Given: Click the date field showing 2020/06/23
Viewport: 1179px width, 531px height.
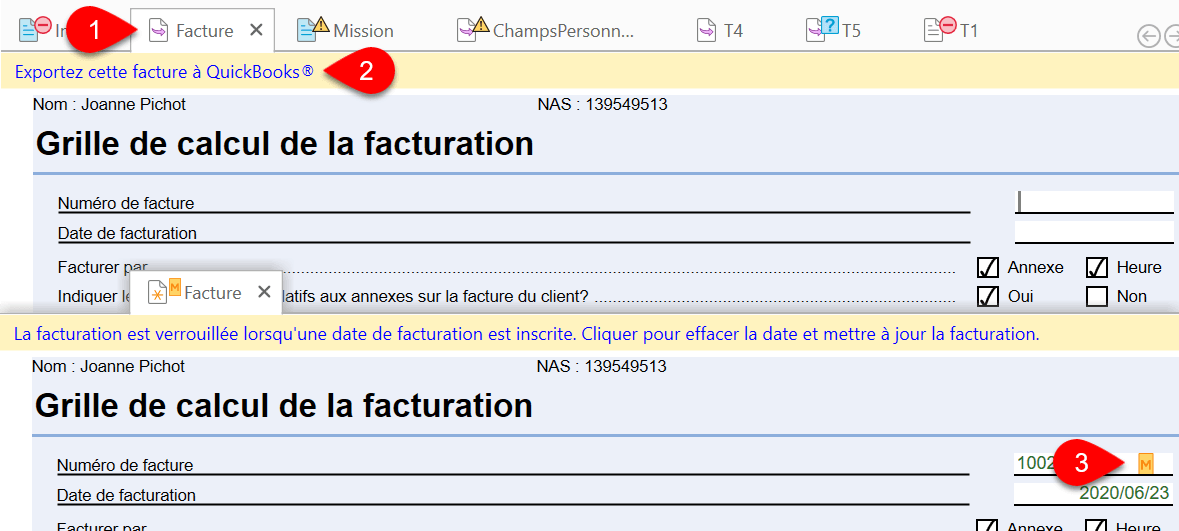Looking at the screenshot, I should tap(1094, 493).
